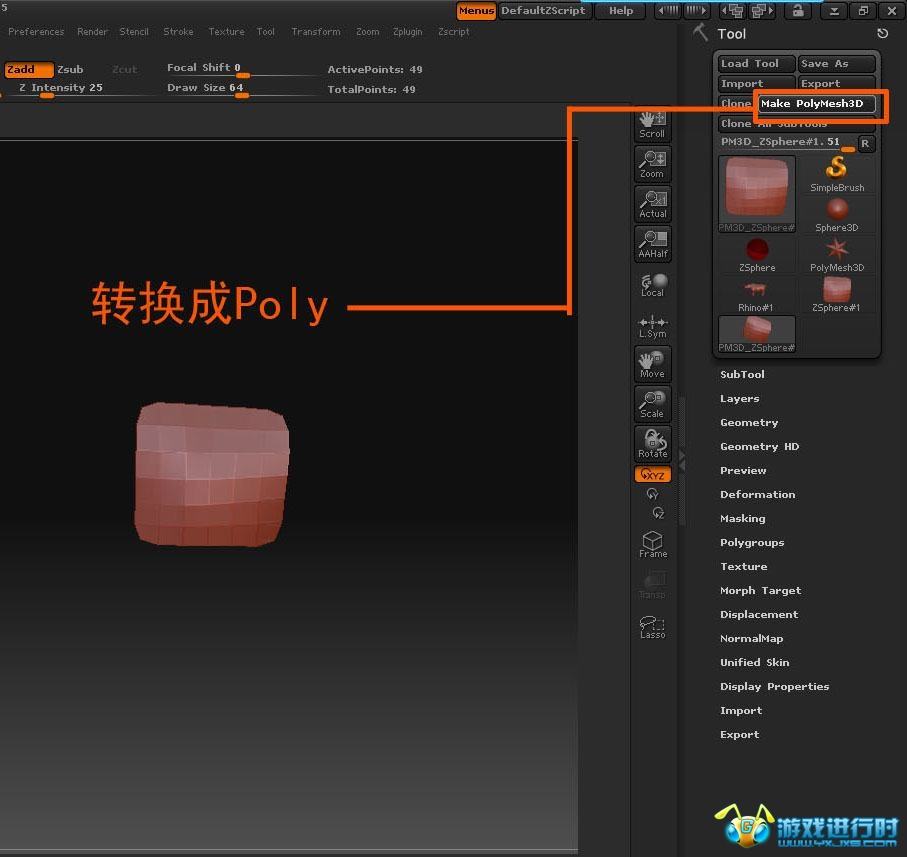Open the Stroke menu
907x857 pixels.
tap(178, 32)
